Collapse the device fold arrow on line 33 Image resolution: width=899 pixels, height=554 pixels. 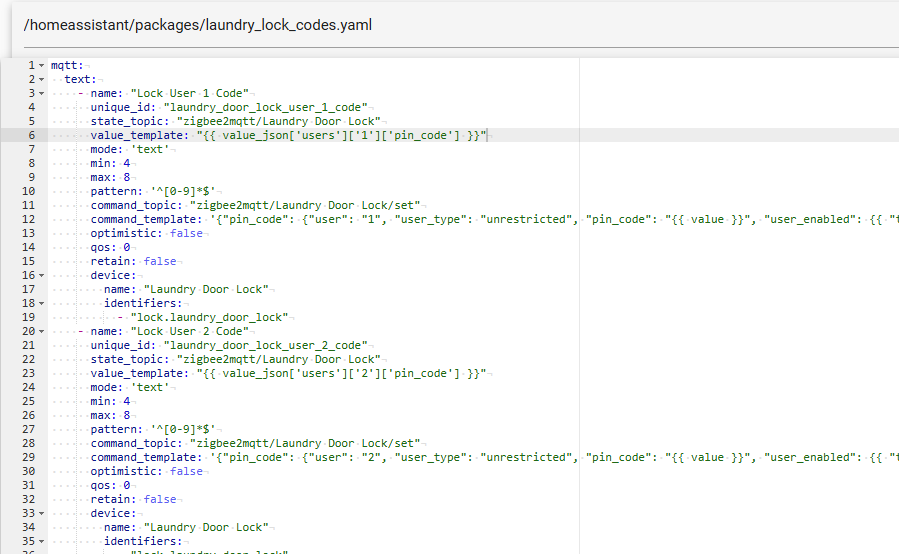coord(41,514)
